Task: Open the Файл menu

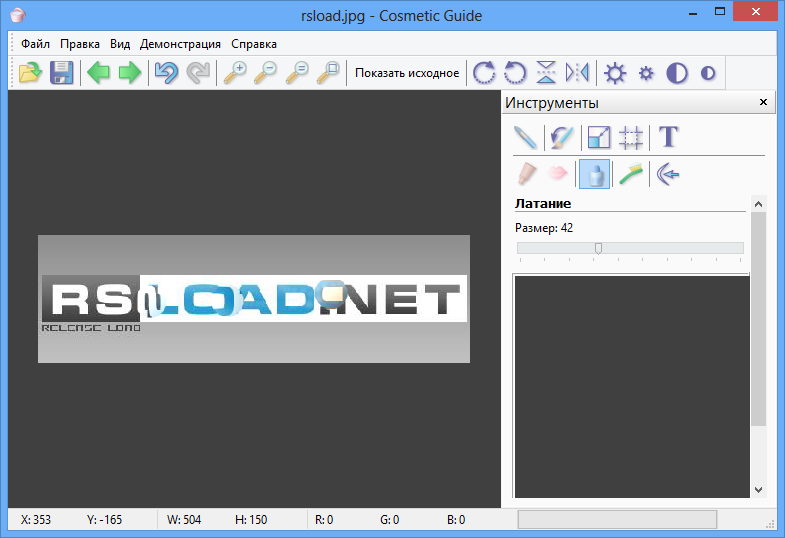Action: pos(36,44)
